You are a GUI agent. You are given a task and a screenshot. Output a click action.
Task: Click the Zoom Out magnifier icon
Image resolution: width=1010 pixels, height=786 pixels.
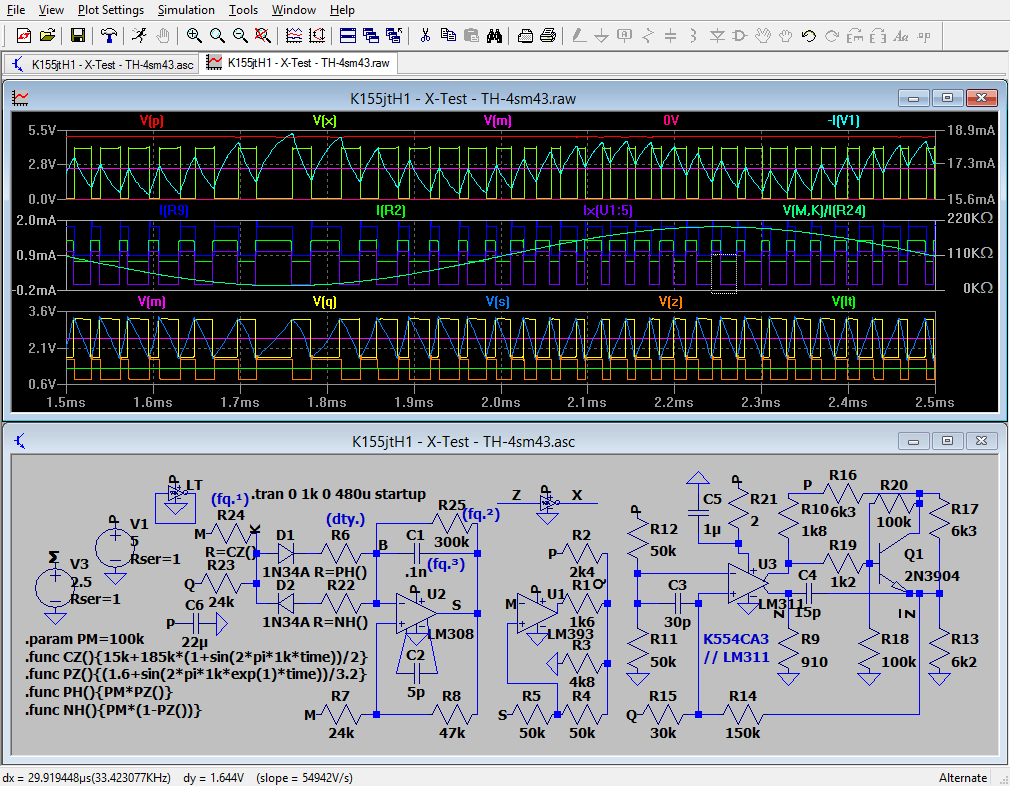tap(240, 35)
